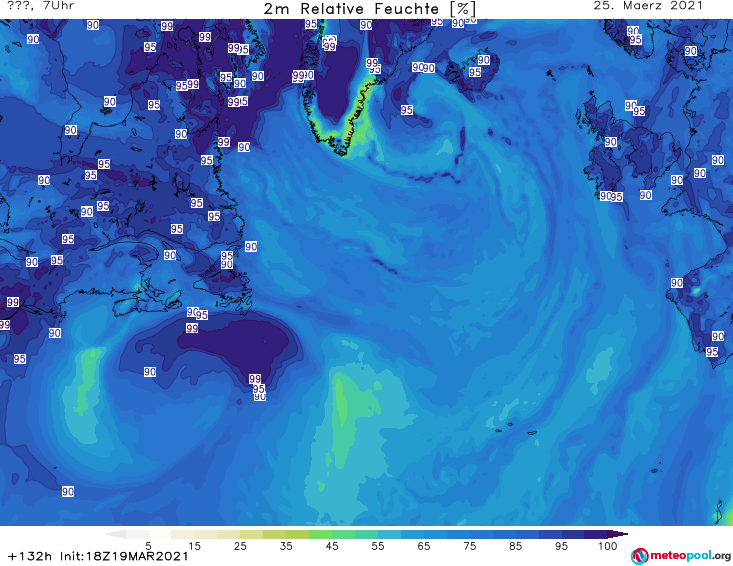Image resolution: width=733 pixels, height=566 pixels.
Task: Click the '75' value on the color scale
Action: tap(470, 546)
